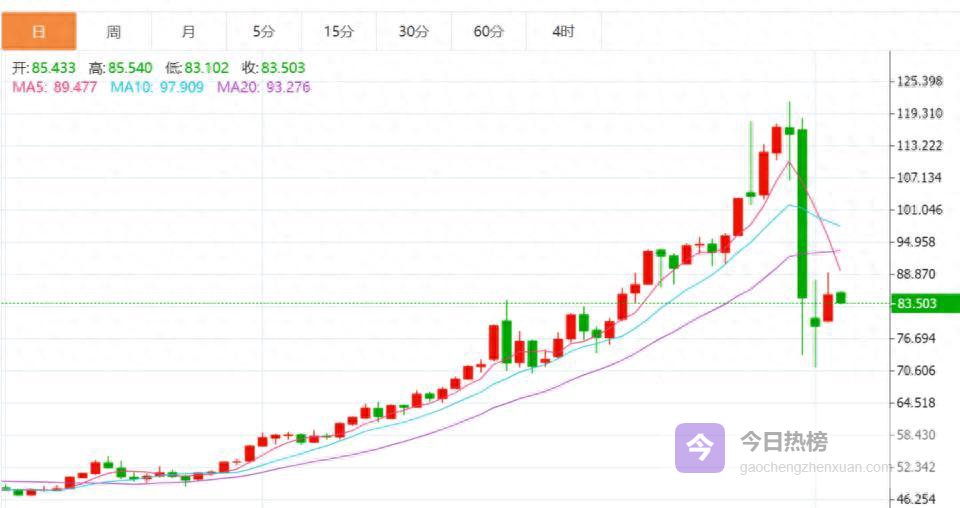
Task: Switch to the 月 (monthly) tab
Action: 189,31
